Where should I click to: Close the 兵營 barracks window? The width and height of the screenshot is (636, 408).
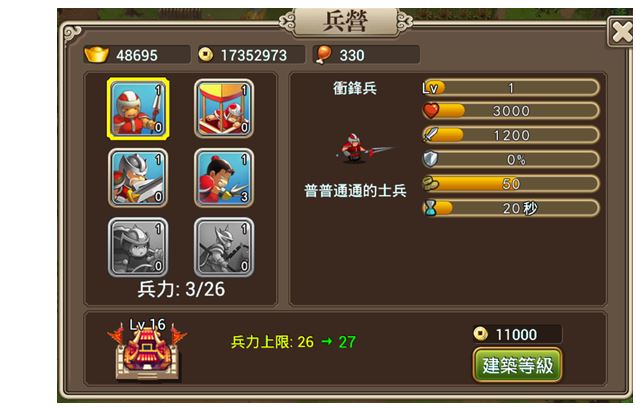621,32
